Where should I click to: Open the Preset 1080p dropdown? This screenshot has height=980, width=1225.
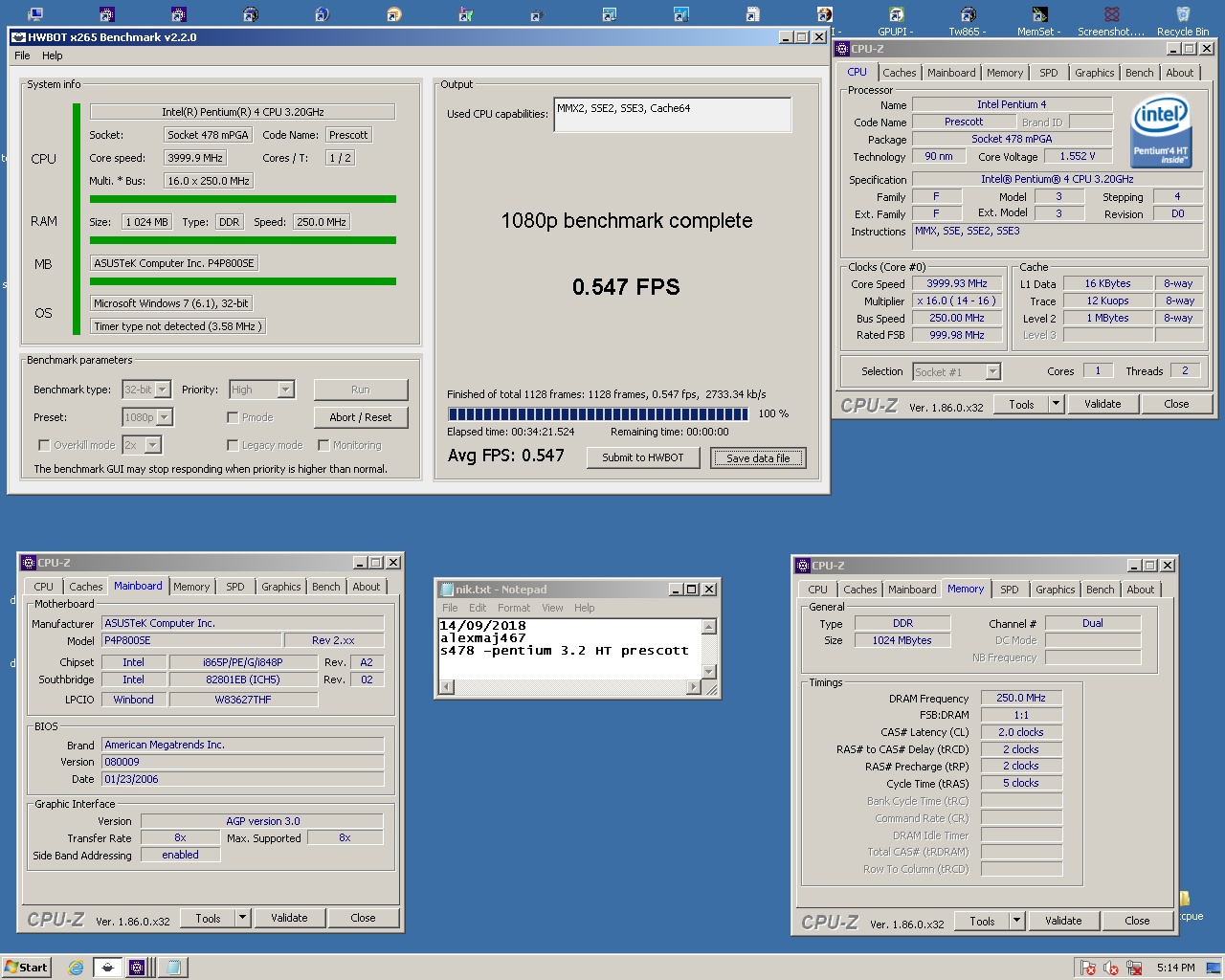(165, 417)
